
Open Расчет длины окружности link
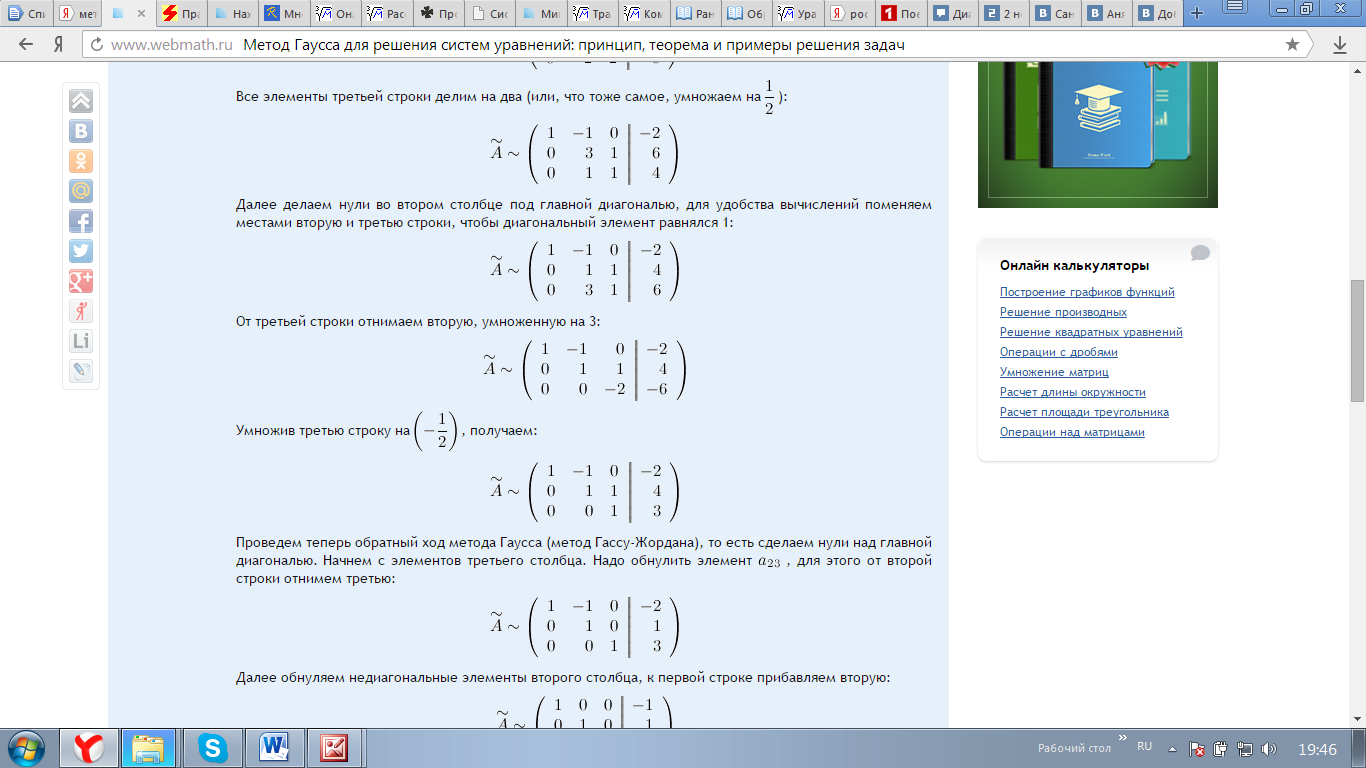1073,392
